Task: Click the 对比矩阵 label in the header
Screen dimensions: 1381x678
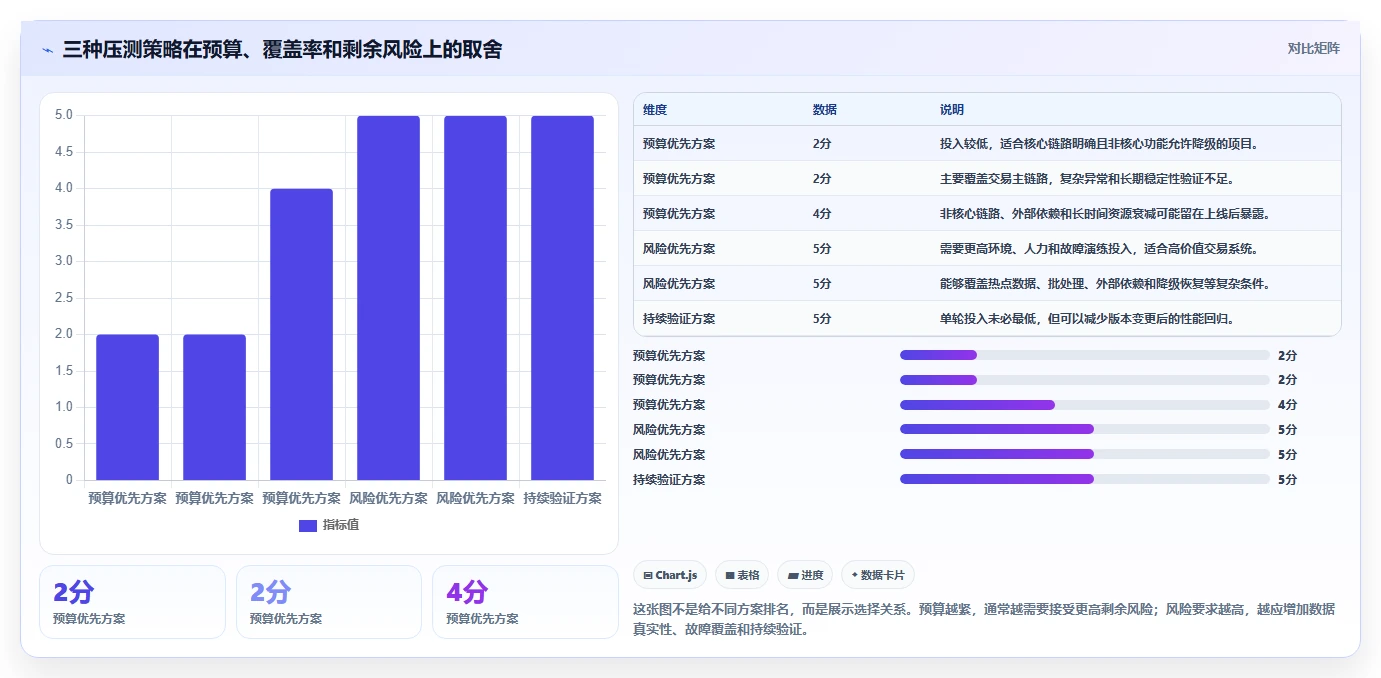Action: coord(1313,48)
